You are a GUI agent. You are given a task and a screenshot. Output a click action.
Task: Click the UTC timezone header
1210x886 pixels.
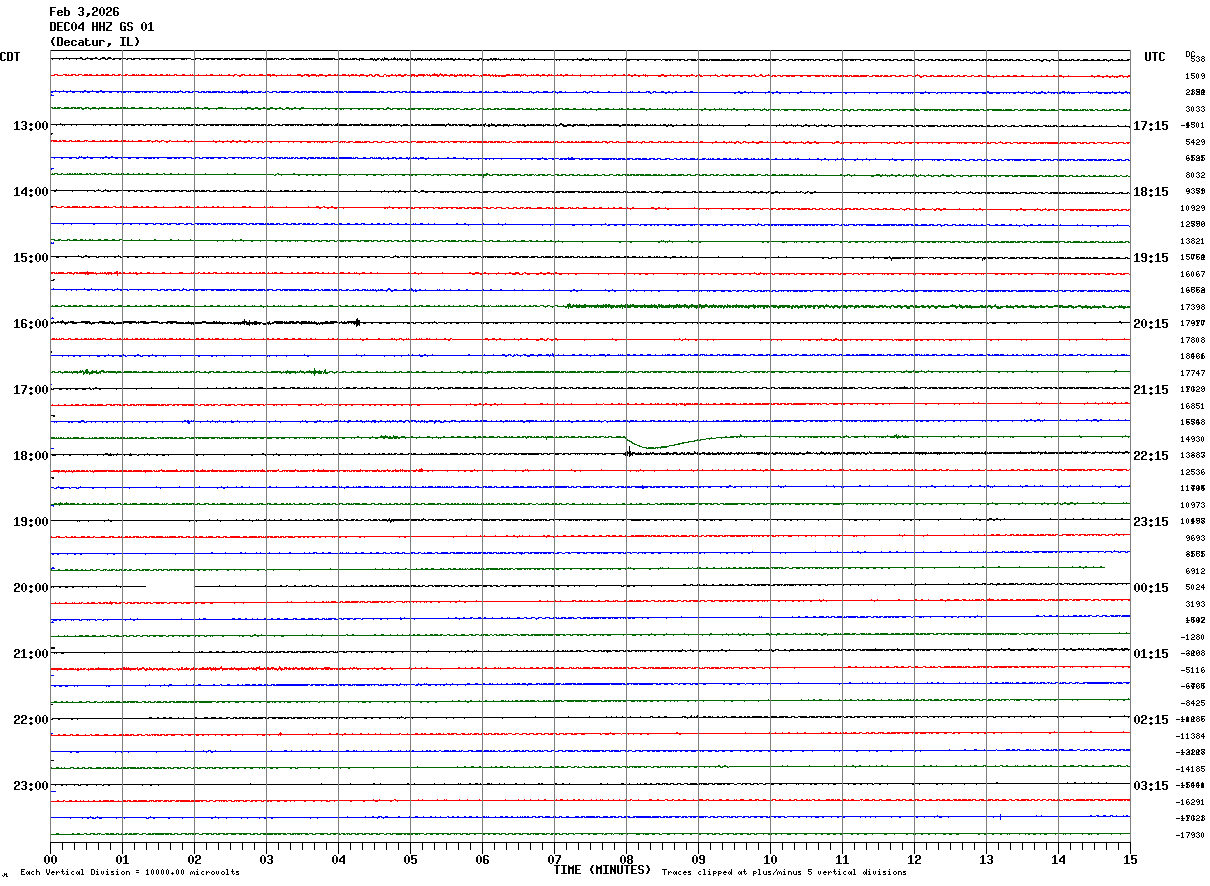1155,57
